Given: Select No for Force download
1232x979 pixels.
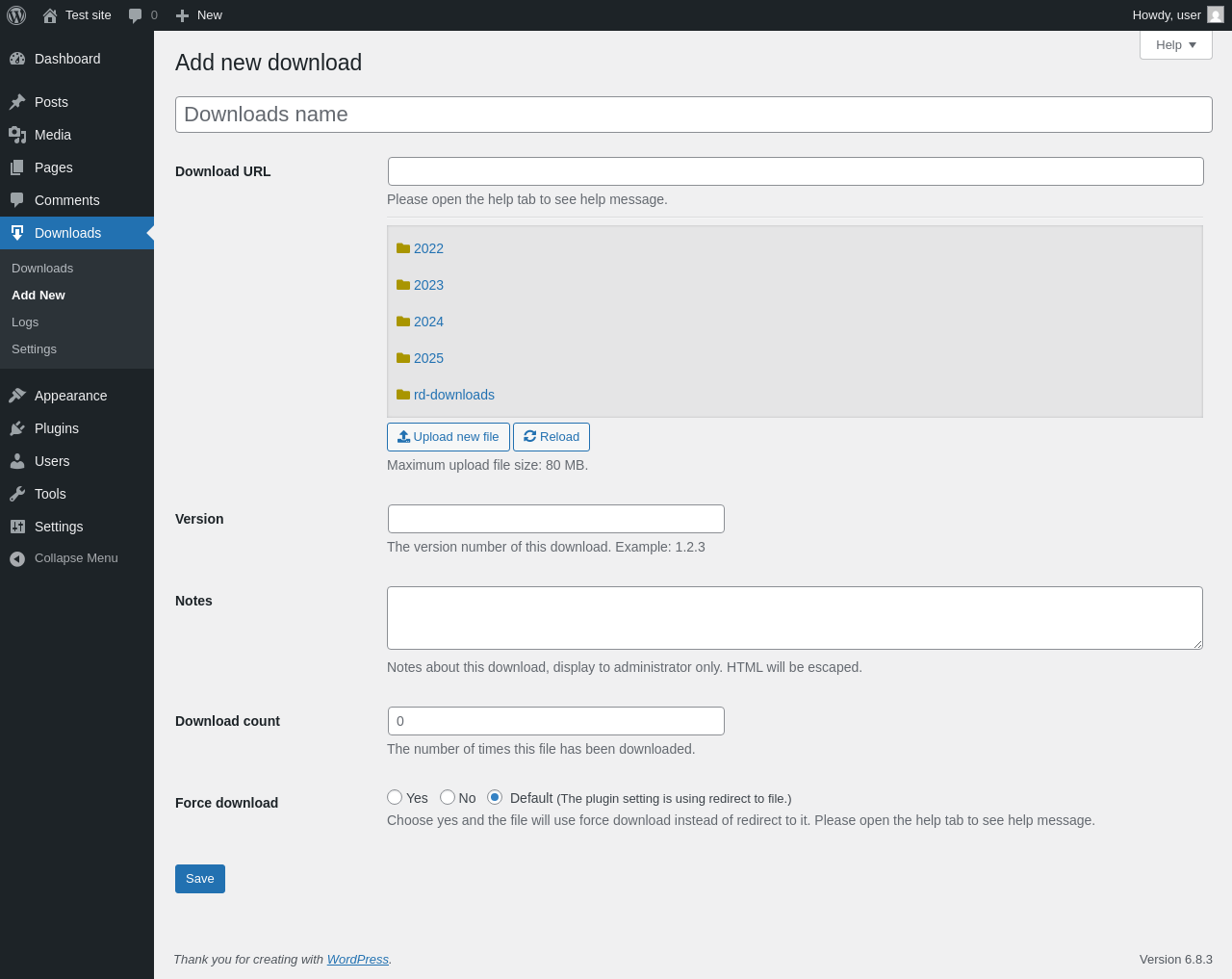Looking at the screenshot, I should click(x=448, y=797).
